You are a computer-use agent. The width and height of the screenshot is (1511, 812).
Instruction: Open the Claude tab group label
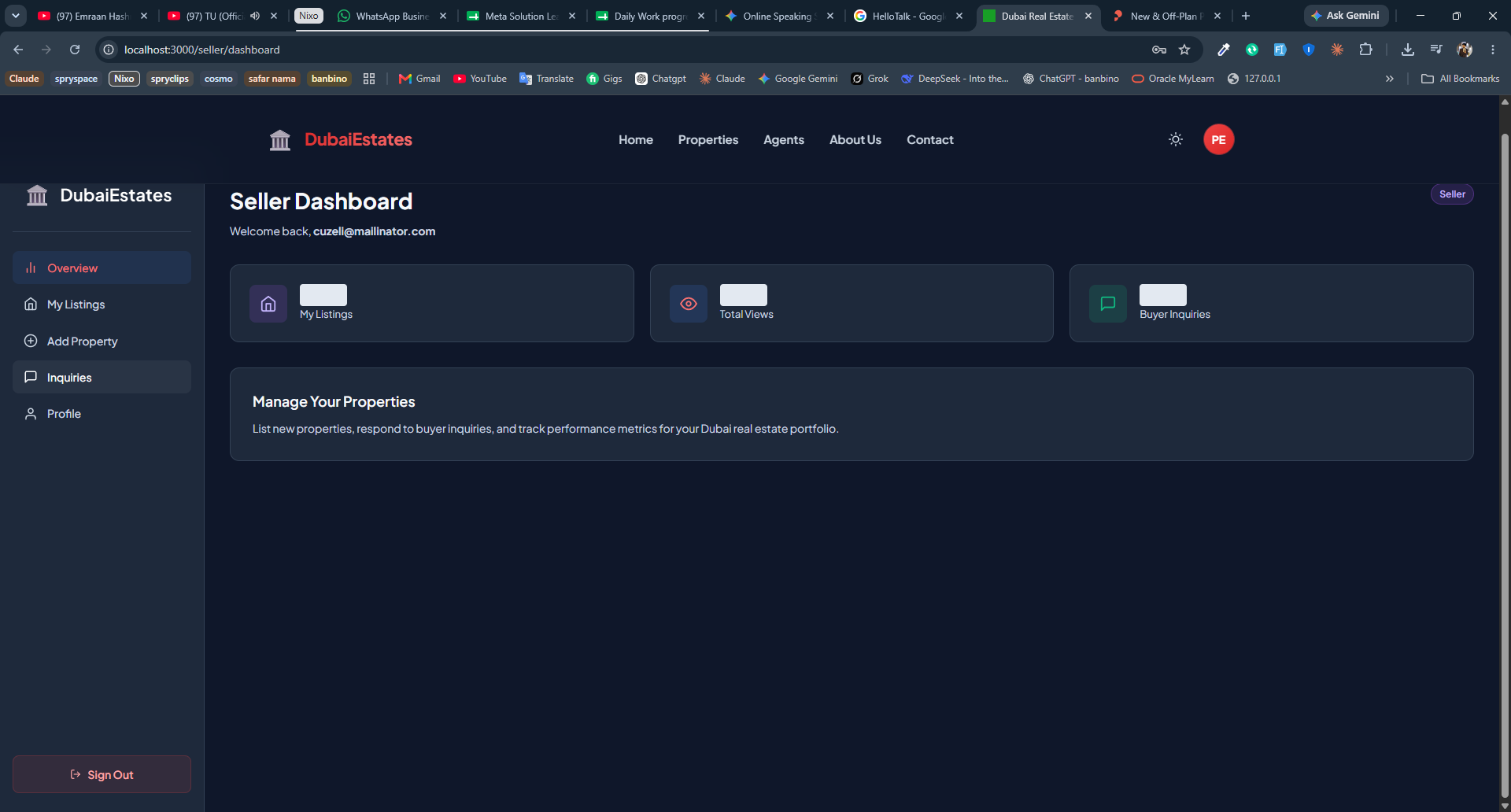(x=24, y=79)
